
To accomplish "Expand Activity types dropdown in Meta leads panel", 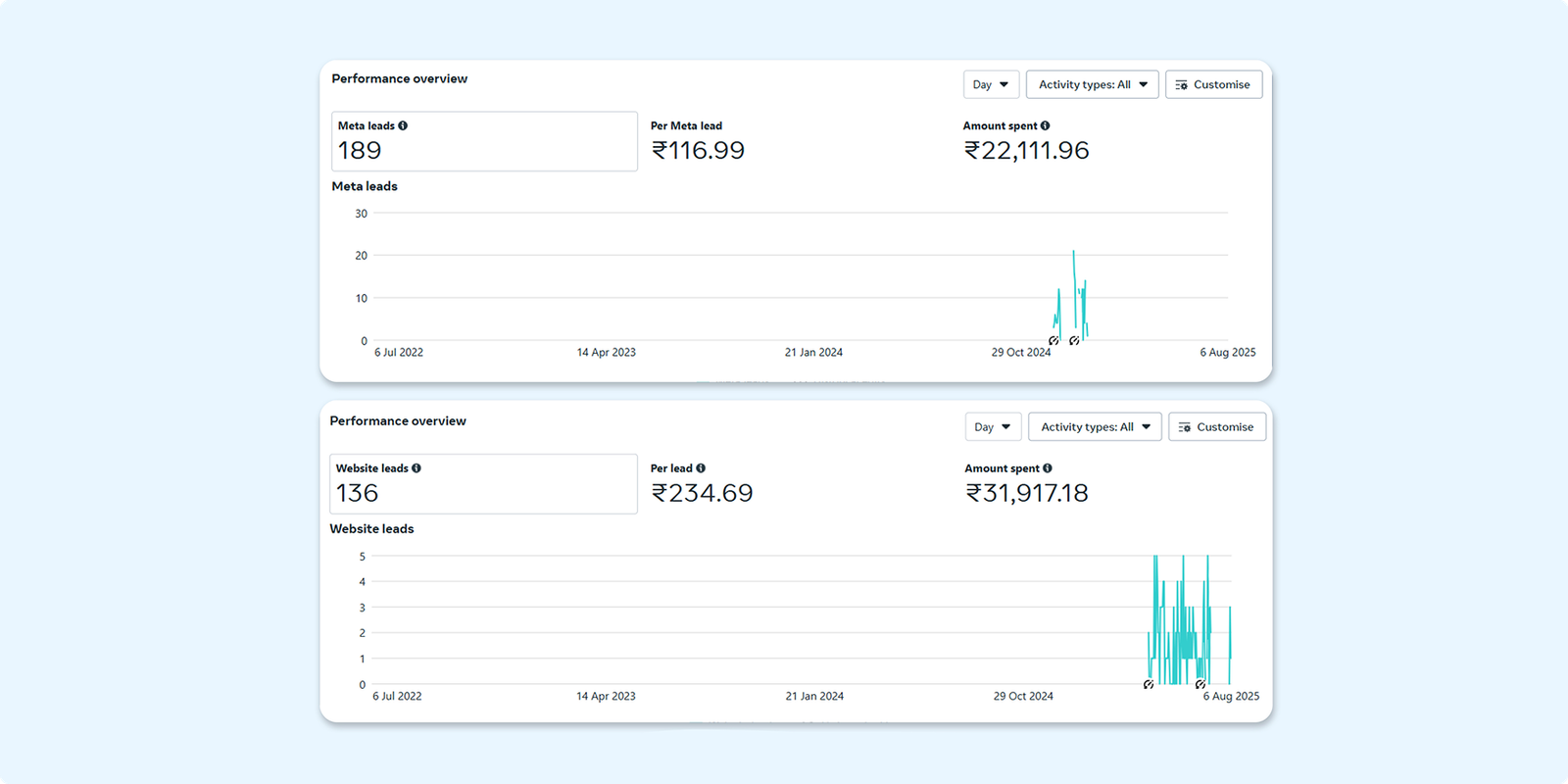I will [x=1092, y=84].
